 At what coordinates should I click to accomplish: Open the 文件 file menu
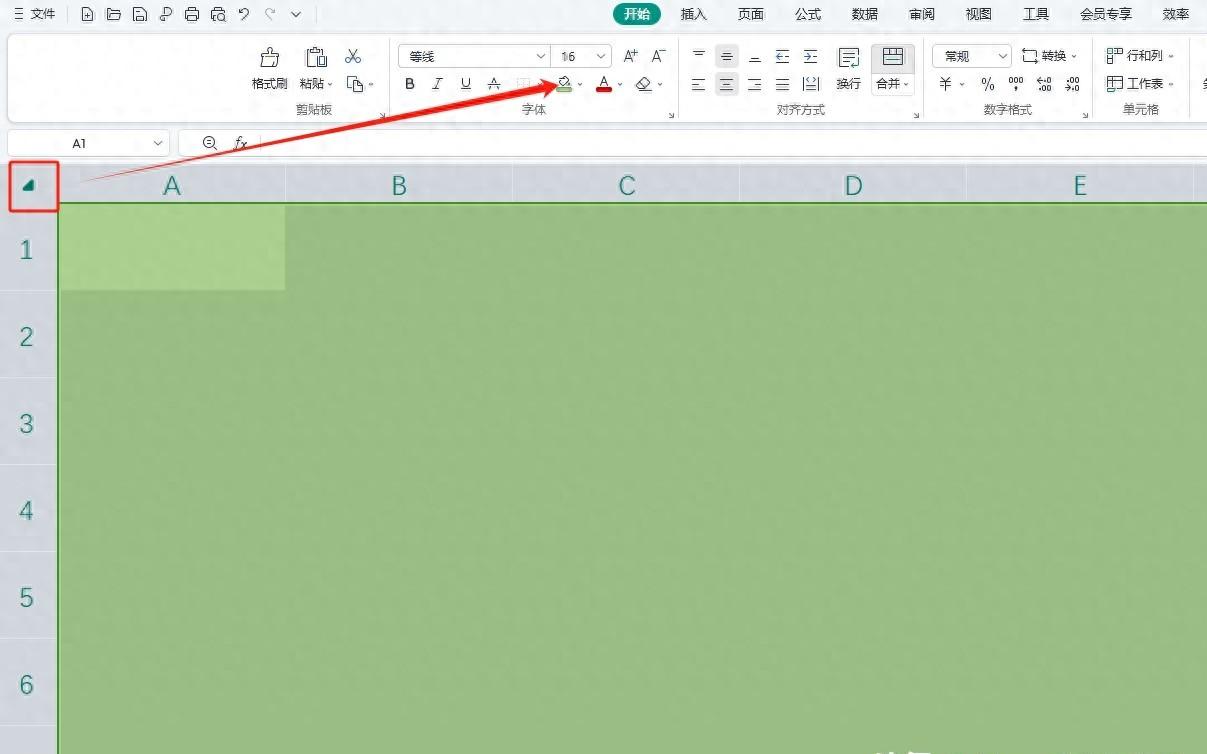tap(34, 14)
